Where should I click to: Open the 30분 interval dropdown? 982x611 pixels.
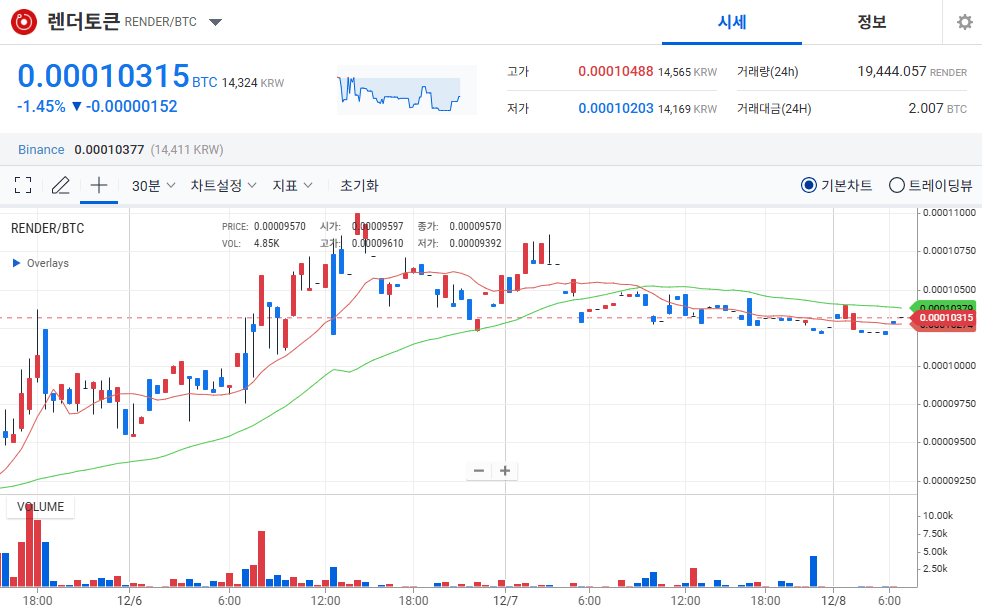click(x=153, y=186)
